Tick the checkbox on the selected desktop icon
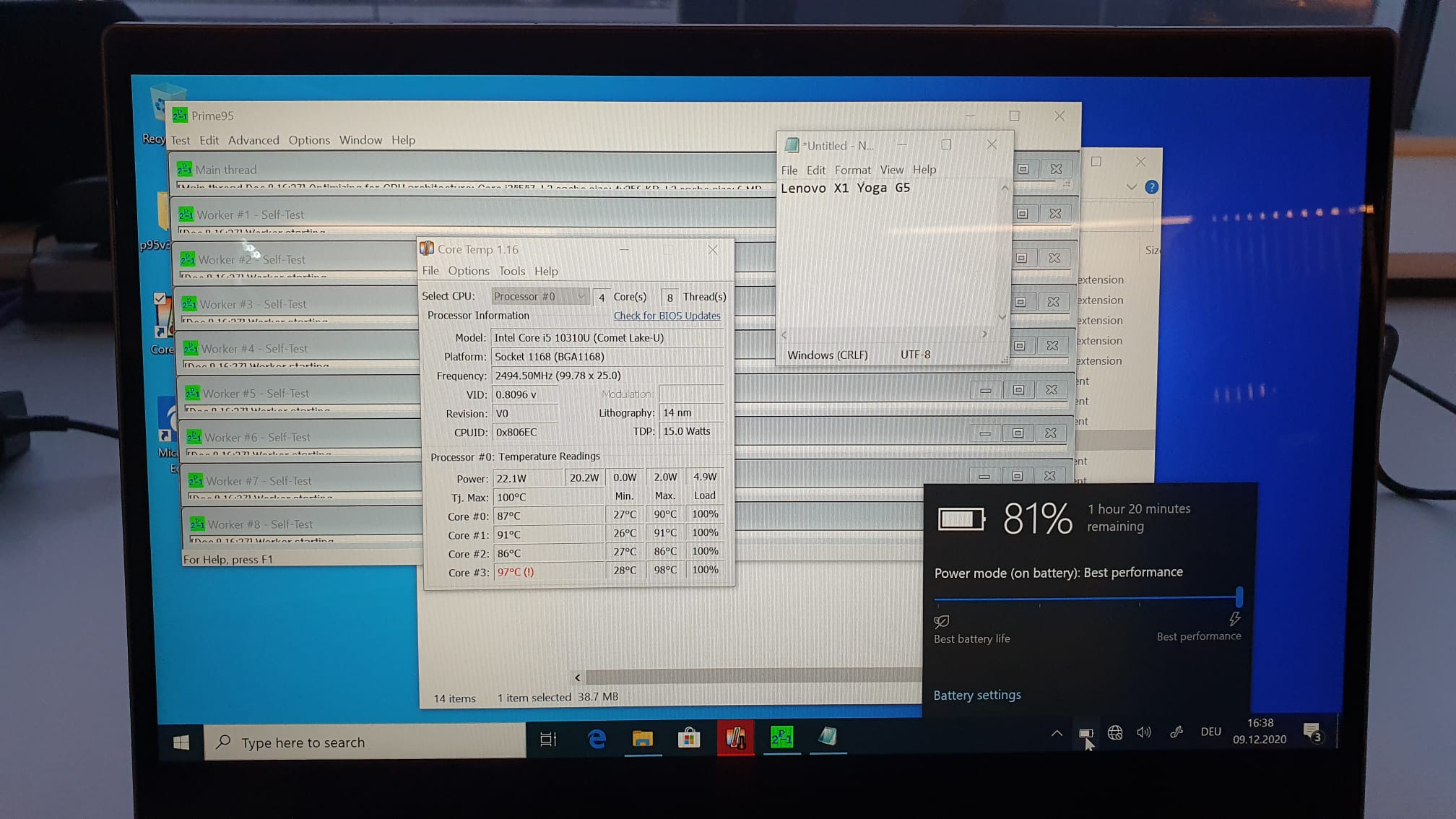 160,298
